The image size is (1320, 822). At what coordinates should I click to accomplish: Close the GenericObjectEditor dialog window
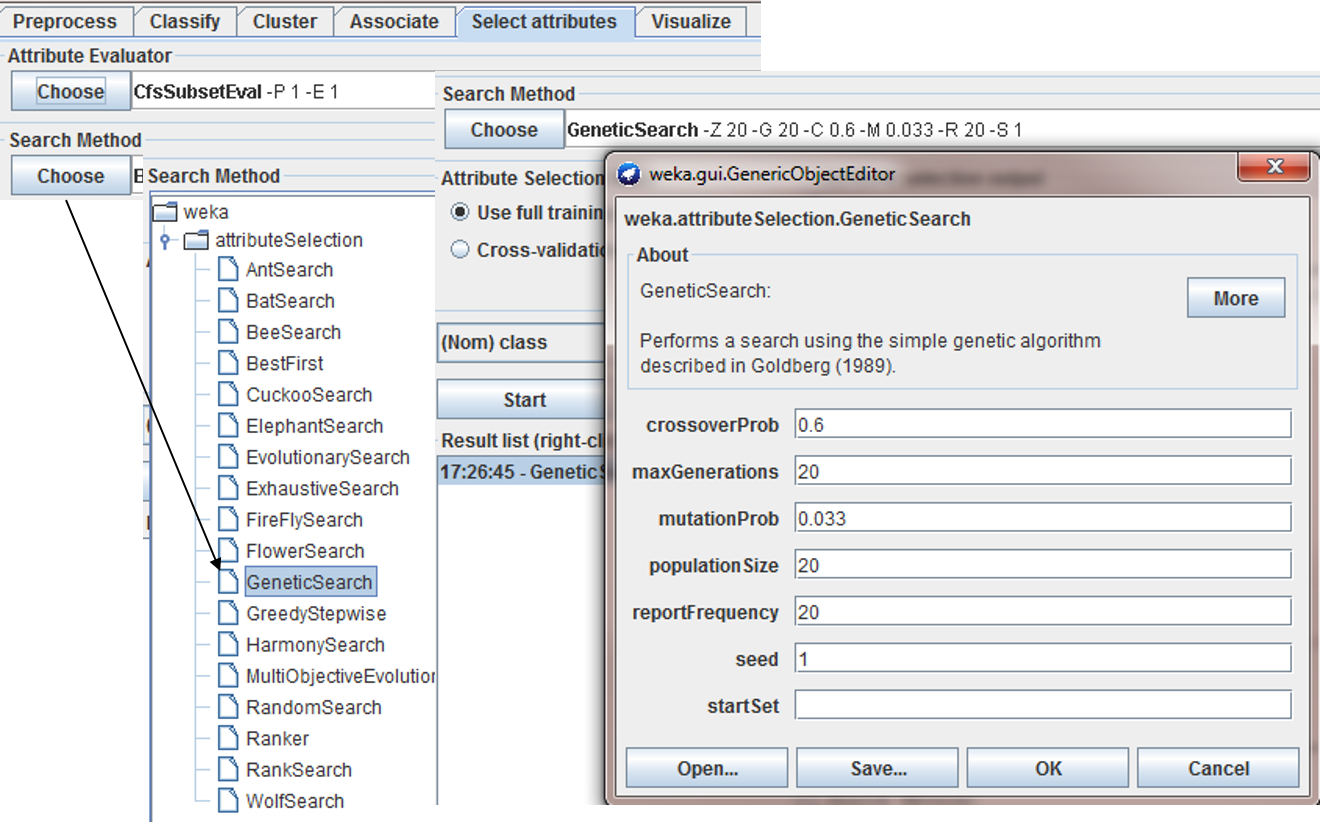(x=1273, y=166)
